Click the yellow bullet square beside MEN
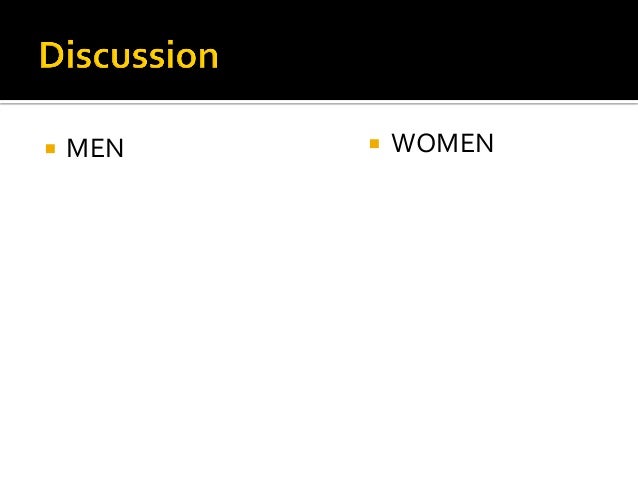The width and height of the screenshot is (638, 479). (50, 149)
